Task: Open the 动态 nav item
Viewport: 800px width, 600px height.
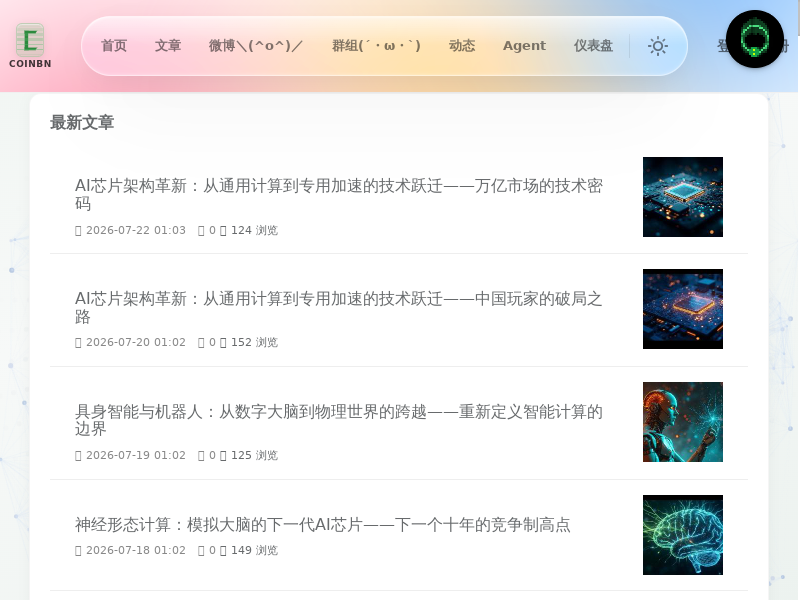Action: coord(462,46)
